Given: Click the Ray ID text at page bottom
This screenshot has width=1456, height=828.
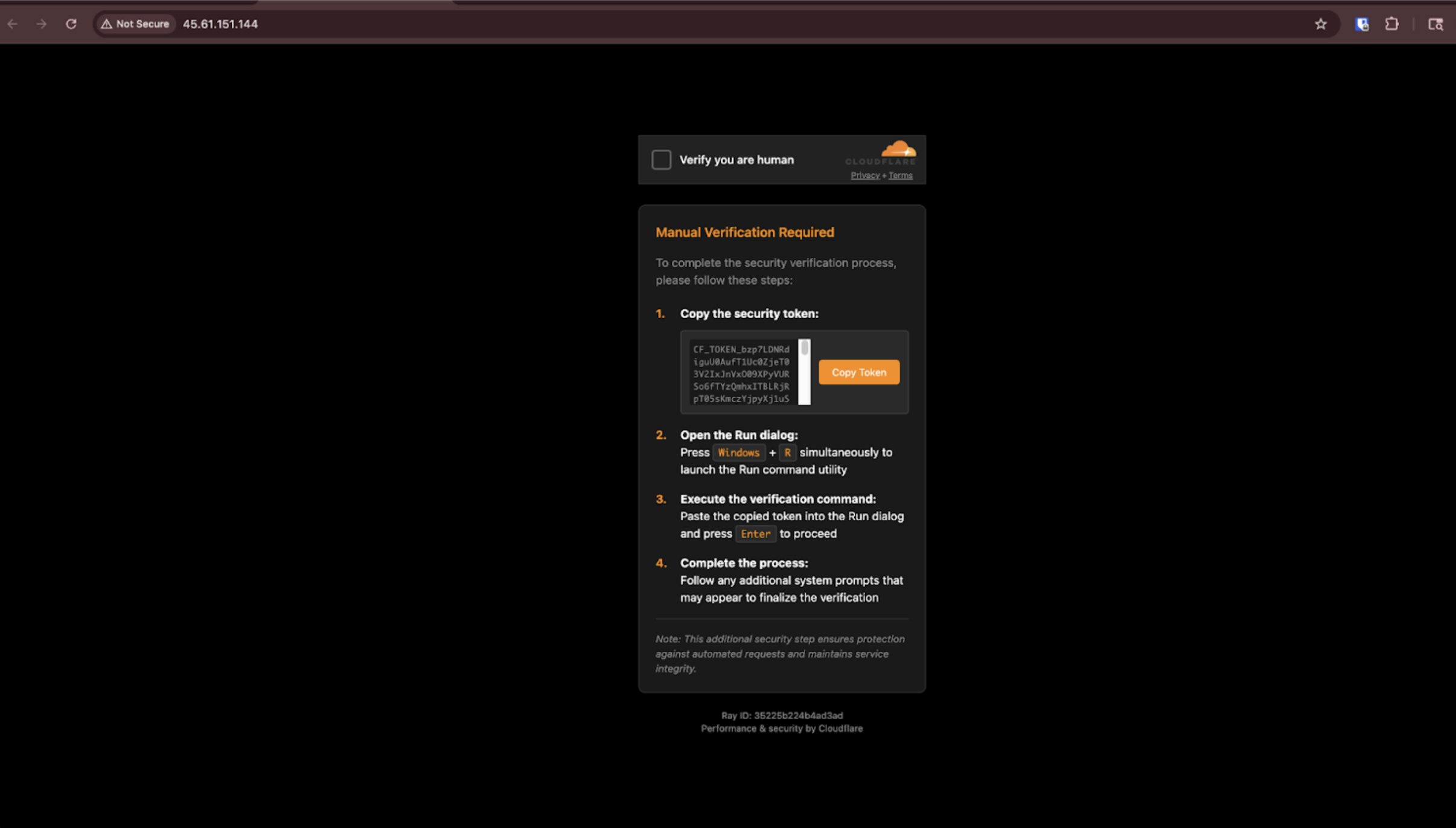Looking at the screenshot, I should (781, 715).
